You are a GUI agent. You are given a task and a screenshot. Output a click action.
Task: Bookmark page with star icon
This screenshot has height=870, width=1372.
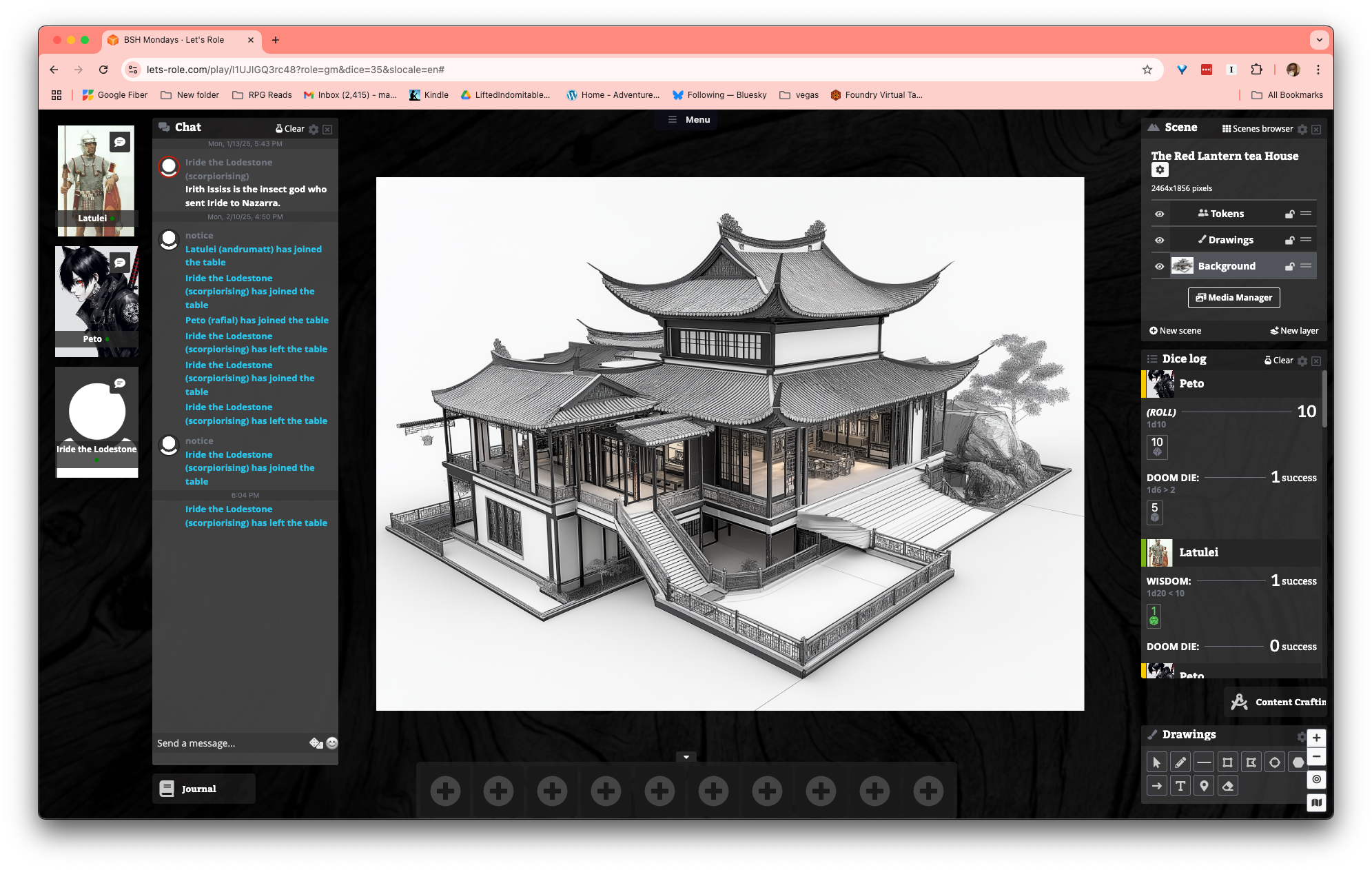[x=1147, y=70]
